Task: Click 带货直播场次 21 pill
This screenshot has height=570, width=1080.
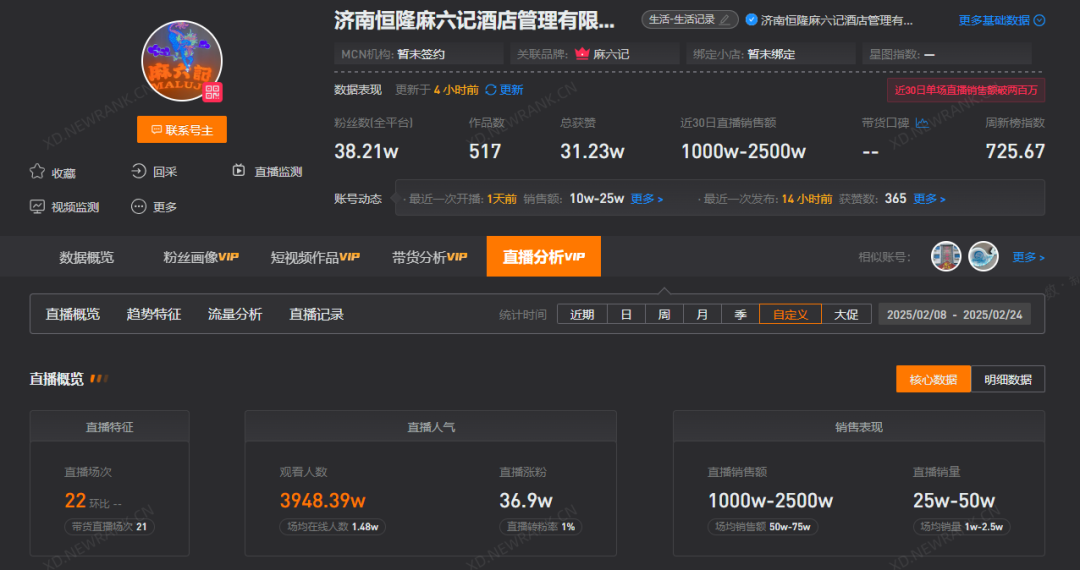Action: (x=110, y=527)
